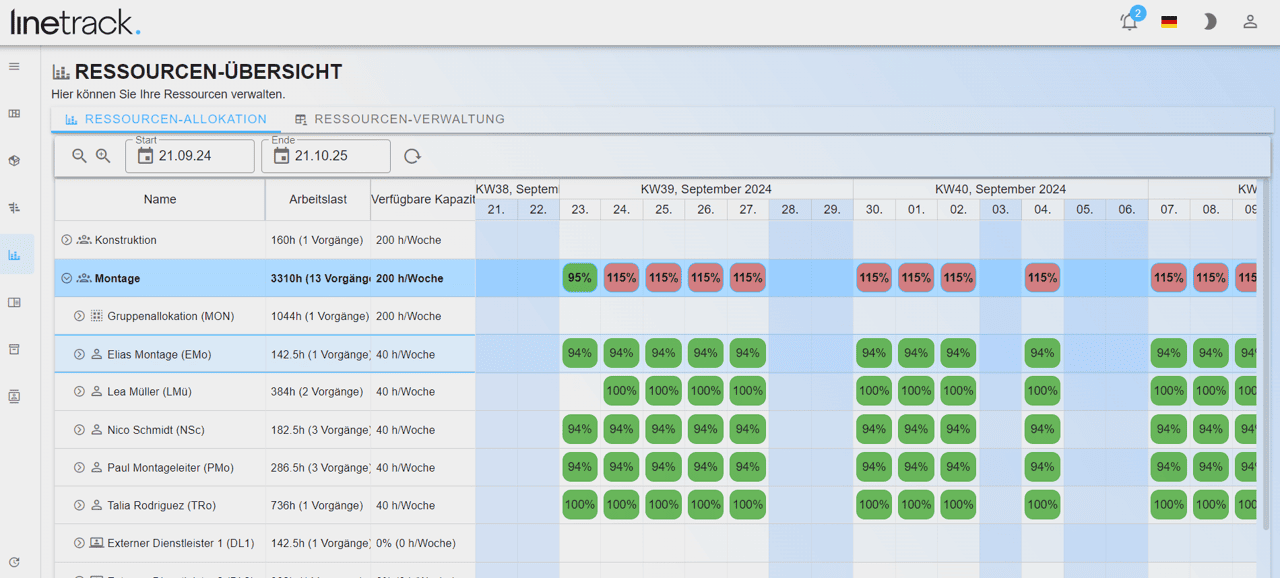Image resolution: width=1280 pixels, height=578 pixels.
Task: Click the Arbeitslast column header
Action: pos(318,199)
